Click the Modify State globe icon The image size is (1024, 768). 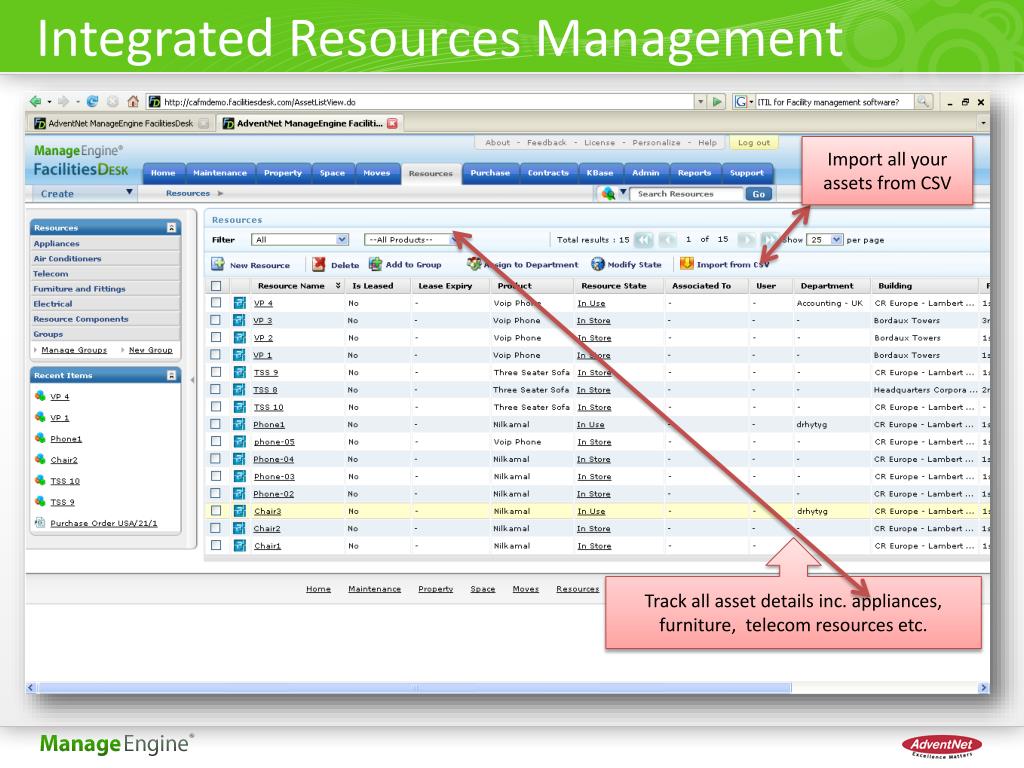[598, 264]
